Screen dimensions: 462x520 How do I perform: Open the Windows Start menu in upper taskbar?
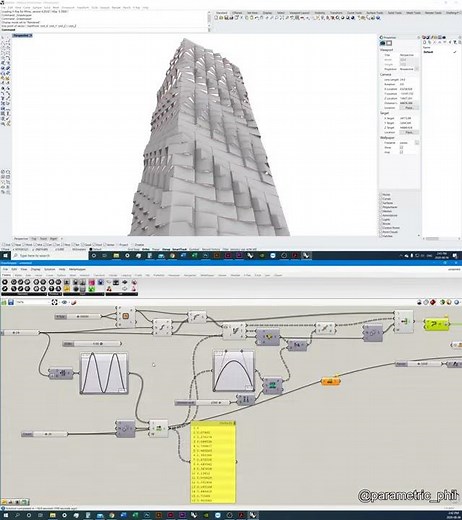click(x=5, y=256)
